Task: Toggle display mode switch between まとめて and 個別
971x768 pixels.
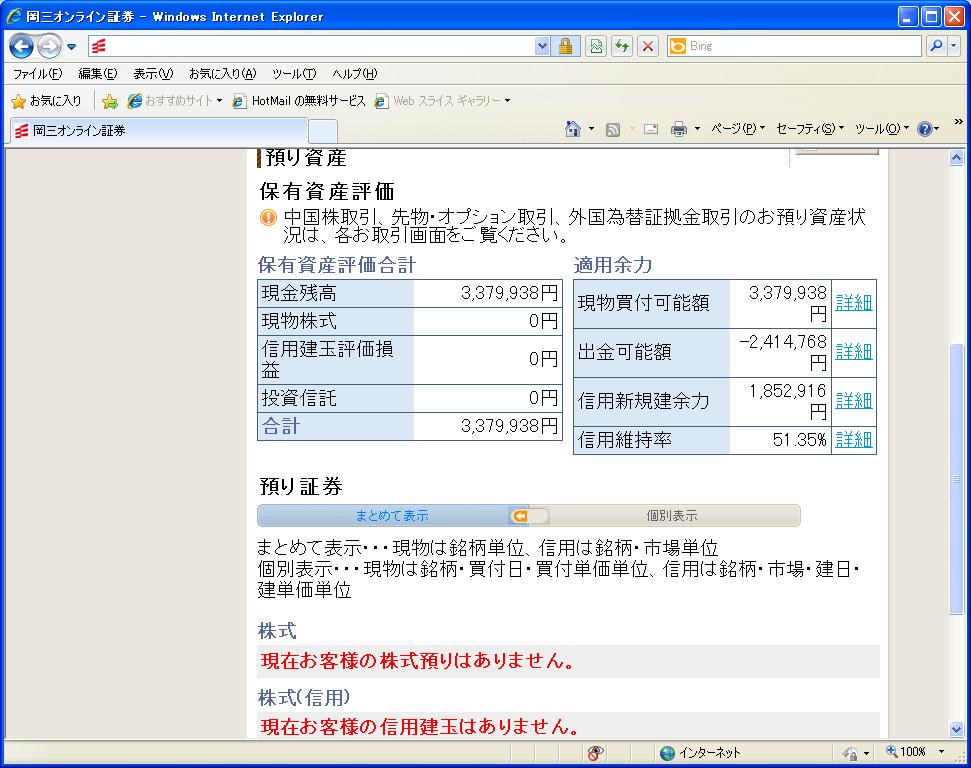Action: pyautogui.click(x=529, y=516)
